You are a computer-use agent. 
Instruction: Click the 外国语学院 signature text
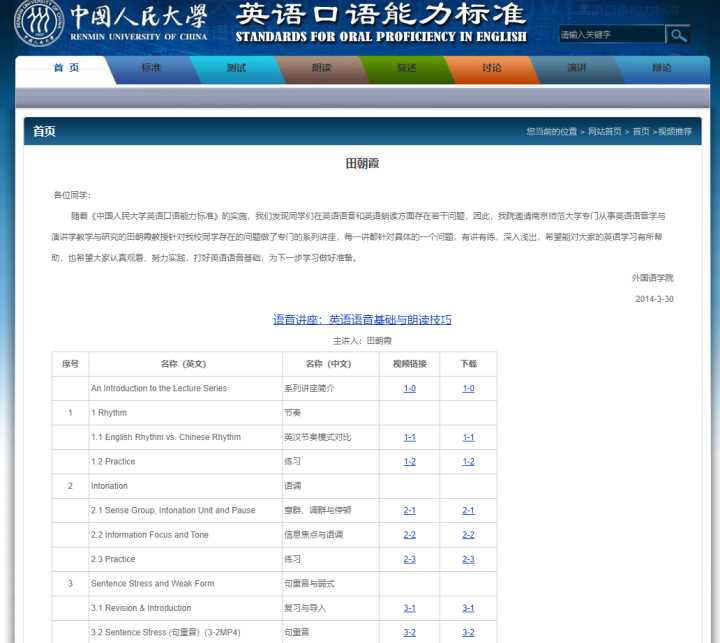point(652,278)
